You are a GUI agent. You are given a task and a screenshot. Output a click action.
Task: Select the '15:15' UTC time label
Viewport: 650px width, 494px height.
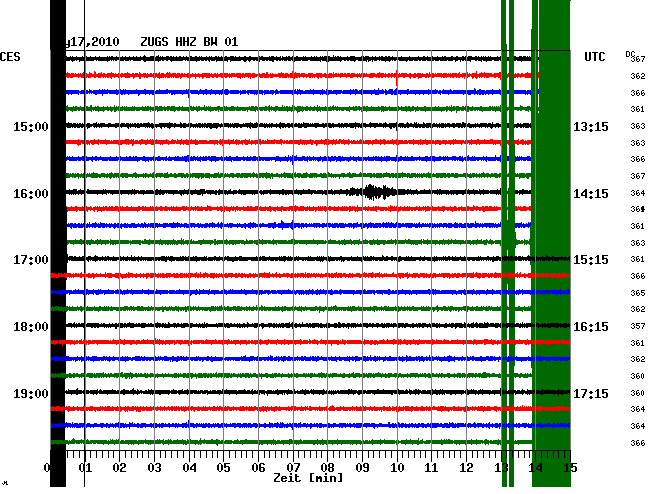(x=591, y=260)
